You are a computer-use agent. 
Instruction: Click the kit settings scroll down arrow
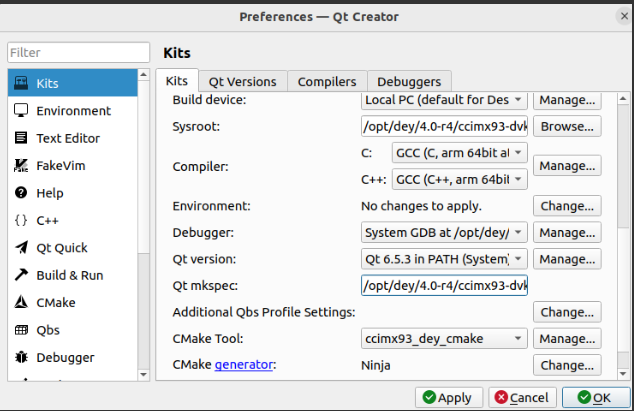point(623,374)
